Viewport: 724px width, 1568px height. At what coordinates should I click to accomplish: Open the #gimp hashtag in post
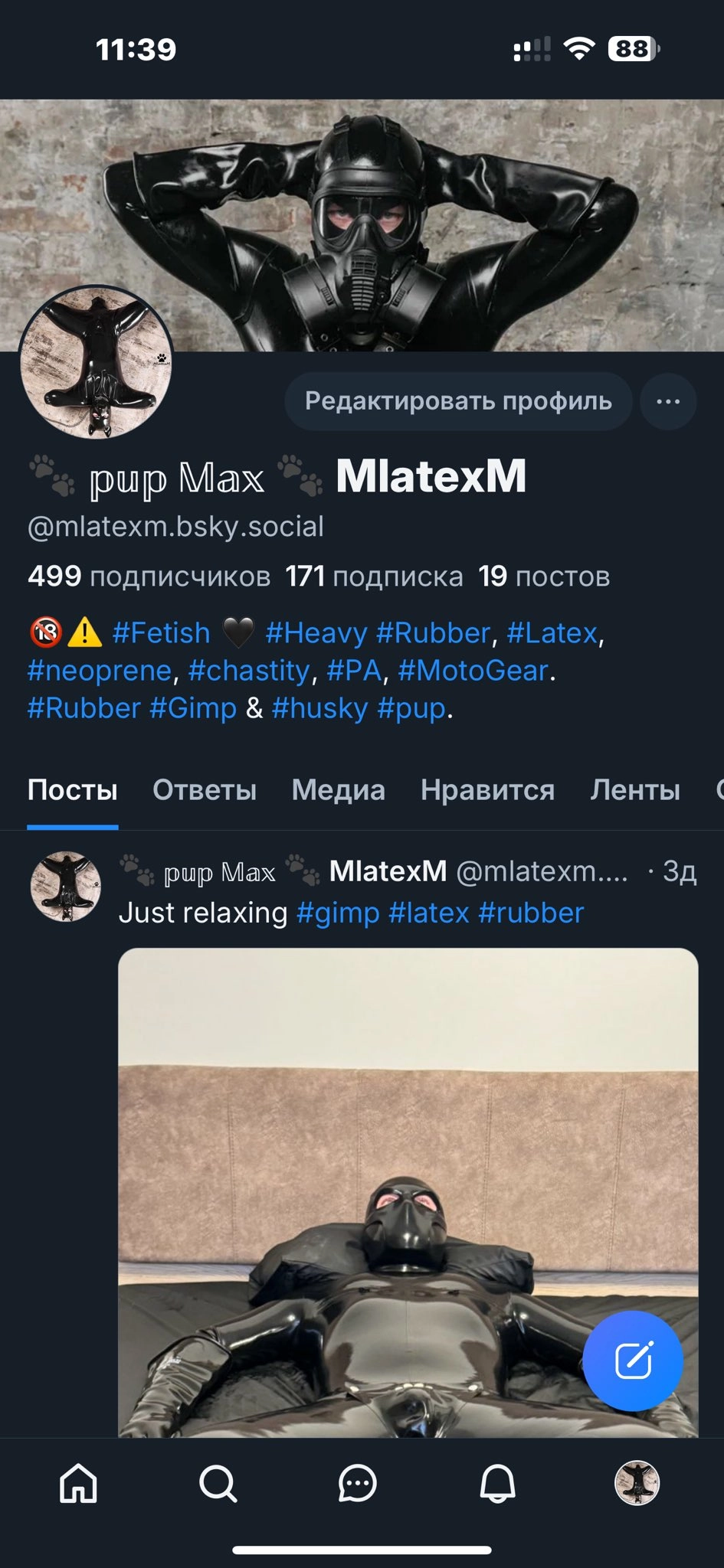[x=338, y=913]
